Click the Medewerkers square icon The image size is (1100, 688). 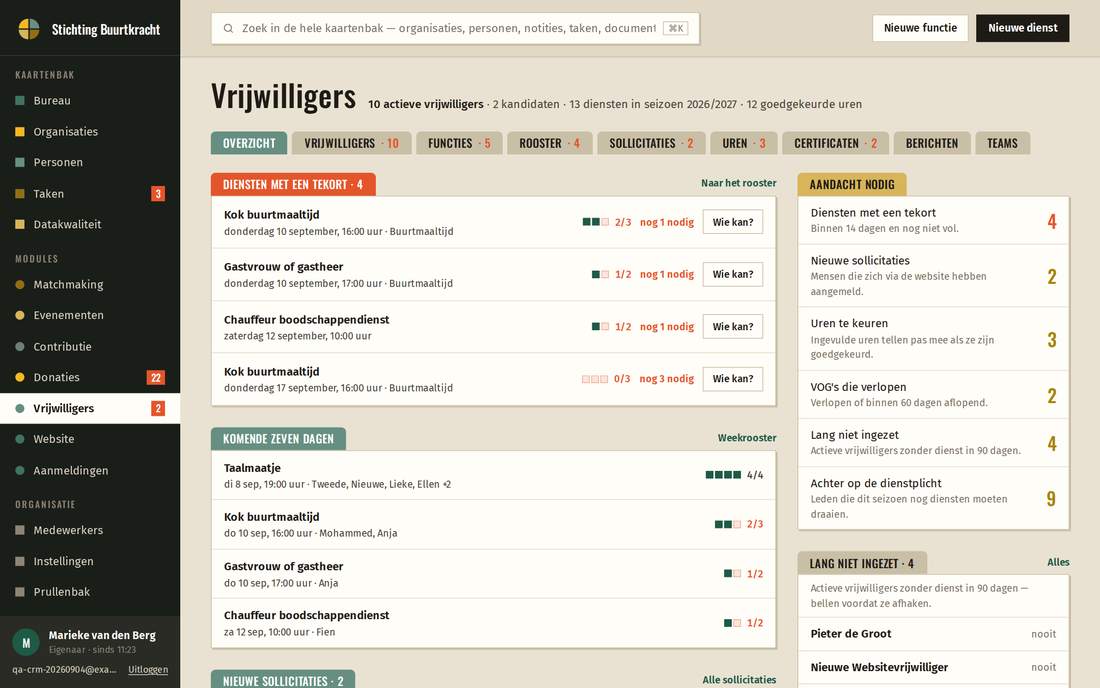tap(20, 530)
